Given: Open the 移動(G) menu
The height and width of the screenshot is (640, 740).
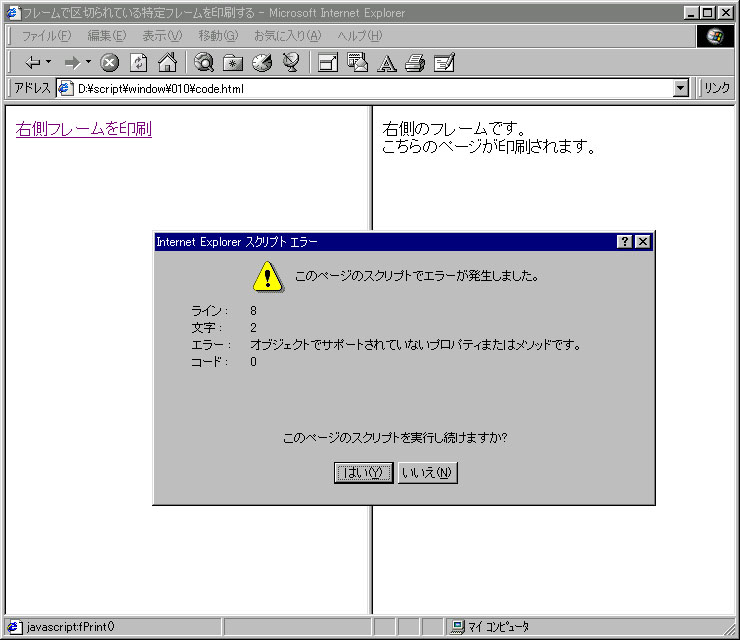Looking at the screenshot, I should tap(219, 36).
